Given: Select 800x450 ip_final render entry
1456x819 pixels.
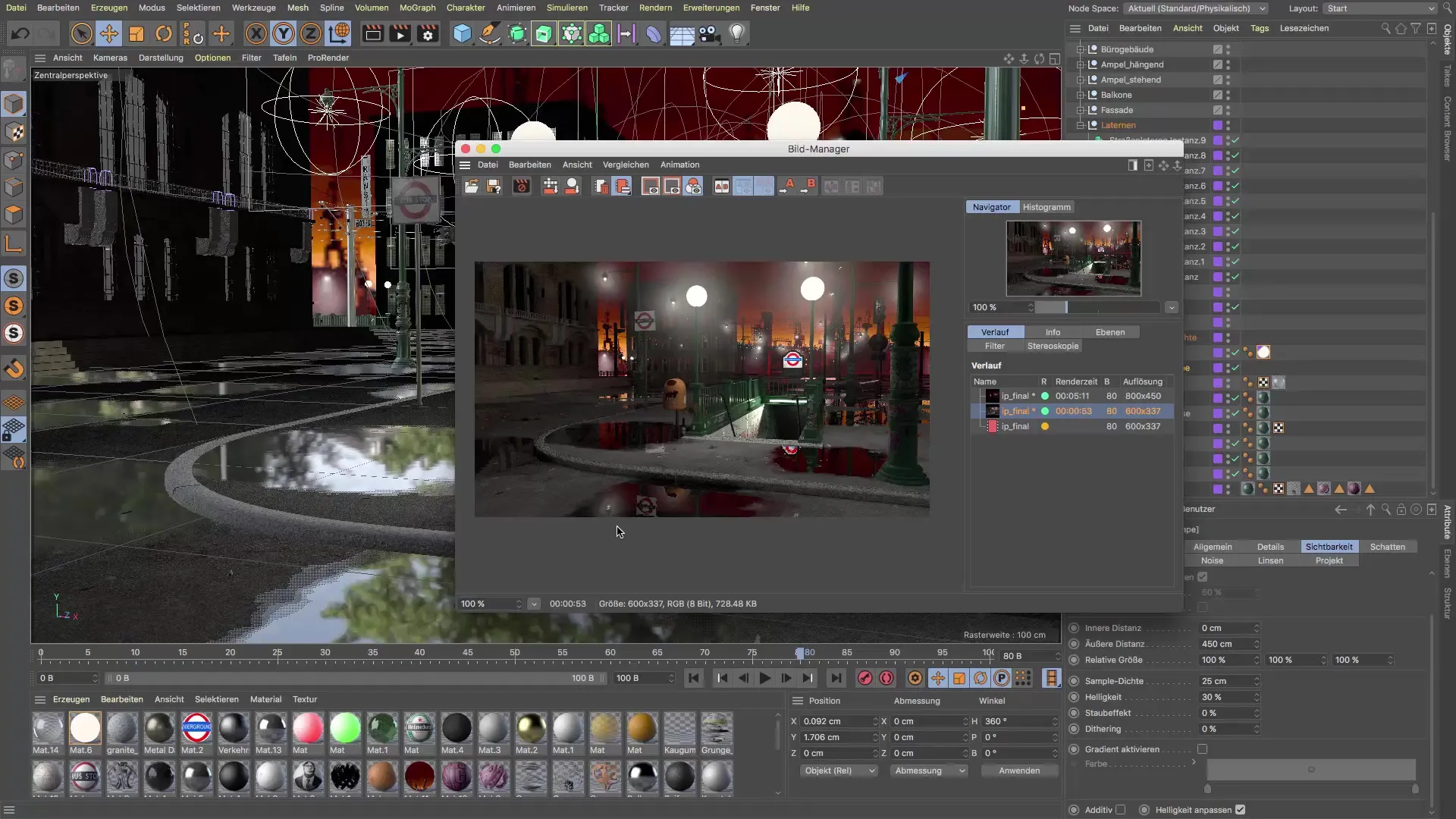Looking at the screenshot, I should coord(1072,396).
